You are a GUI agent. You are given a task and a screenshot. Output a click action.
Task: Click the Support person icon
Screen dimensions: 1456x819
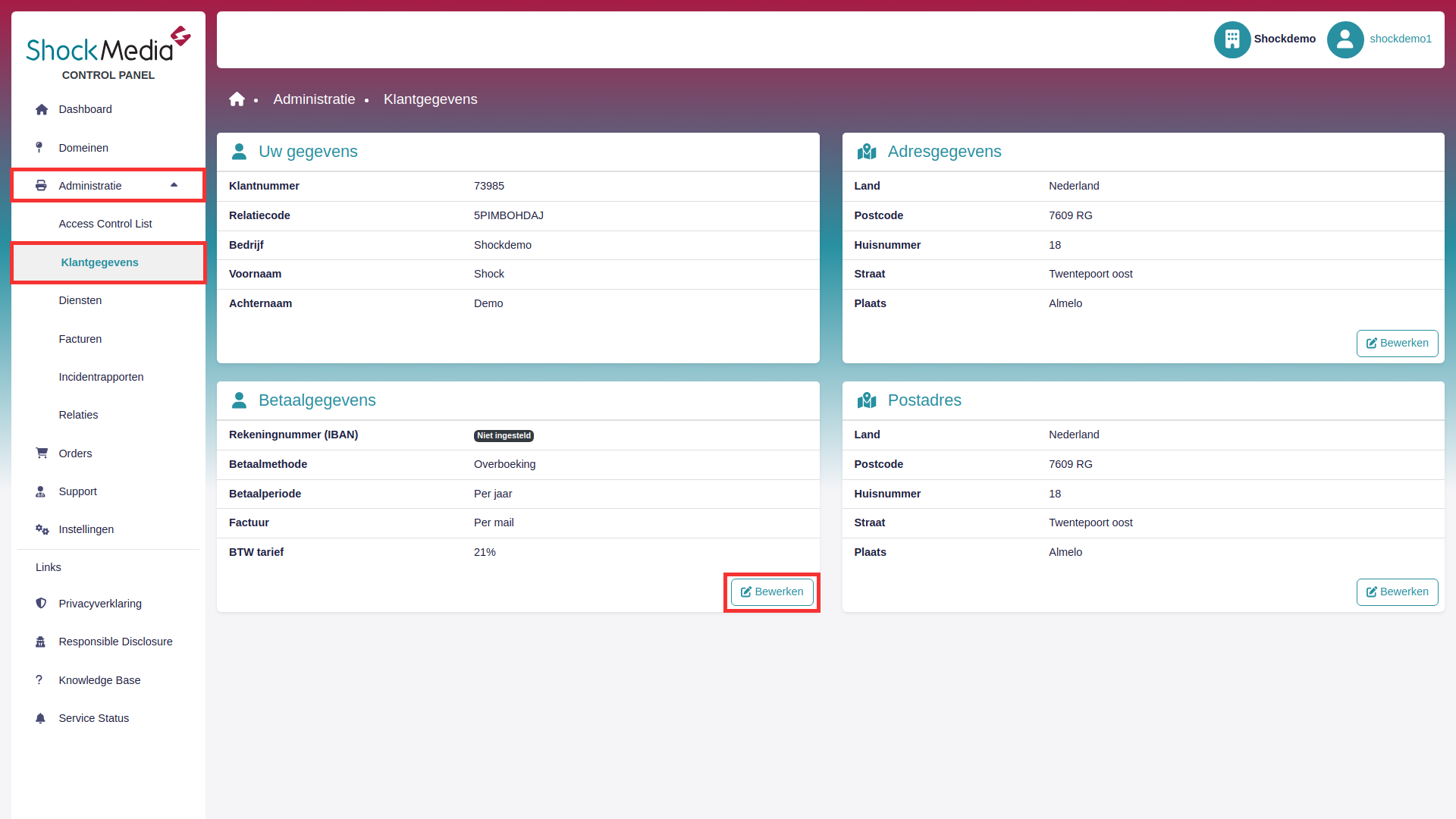coord(41,491)
